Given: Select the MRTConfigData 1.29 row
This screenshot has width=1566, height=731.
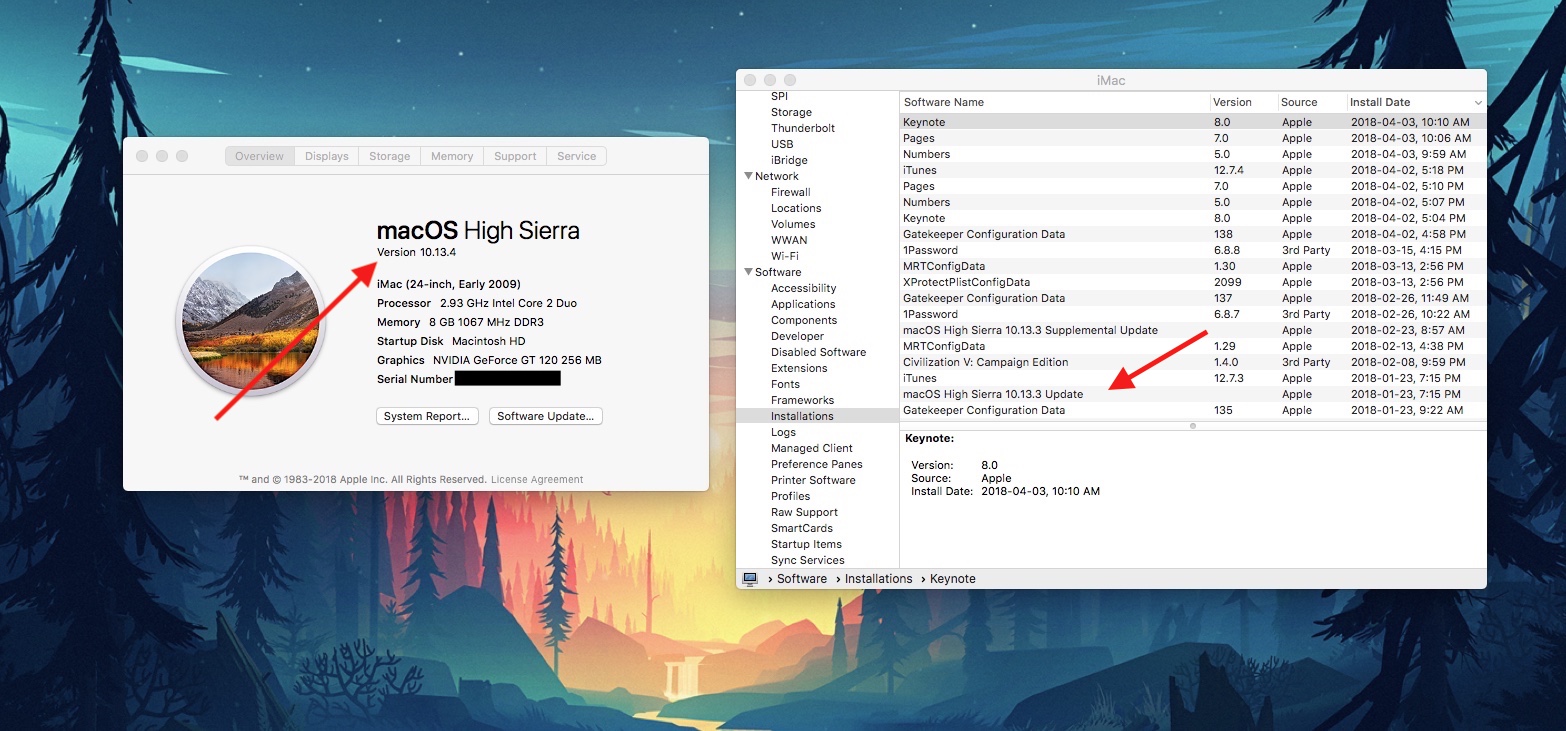Looking at the screenshot, I should click(x=1193, y=346).
